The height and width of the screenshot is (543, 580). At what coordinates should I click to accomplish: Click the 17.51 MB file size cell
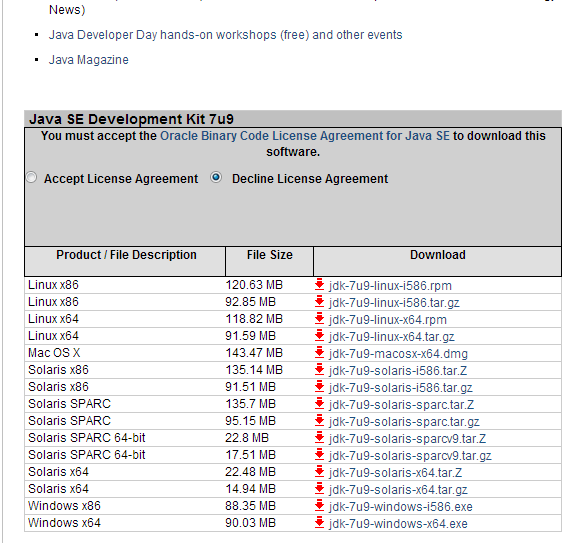pos(250,455)
